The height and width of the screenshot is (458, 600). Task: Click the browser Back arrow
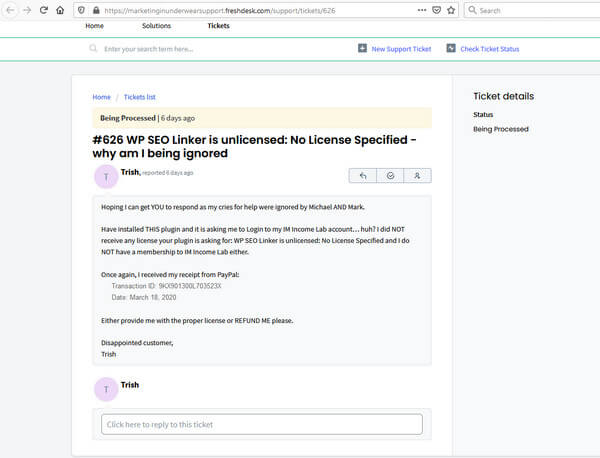pyautogui.click(x=10, y=10)
